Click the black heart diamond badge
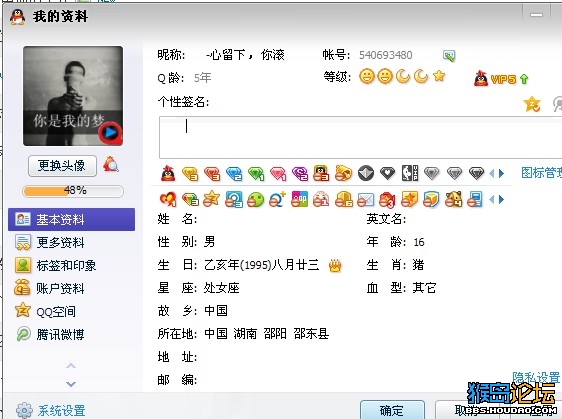 click(x=387, y=173)
